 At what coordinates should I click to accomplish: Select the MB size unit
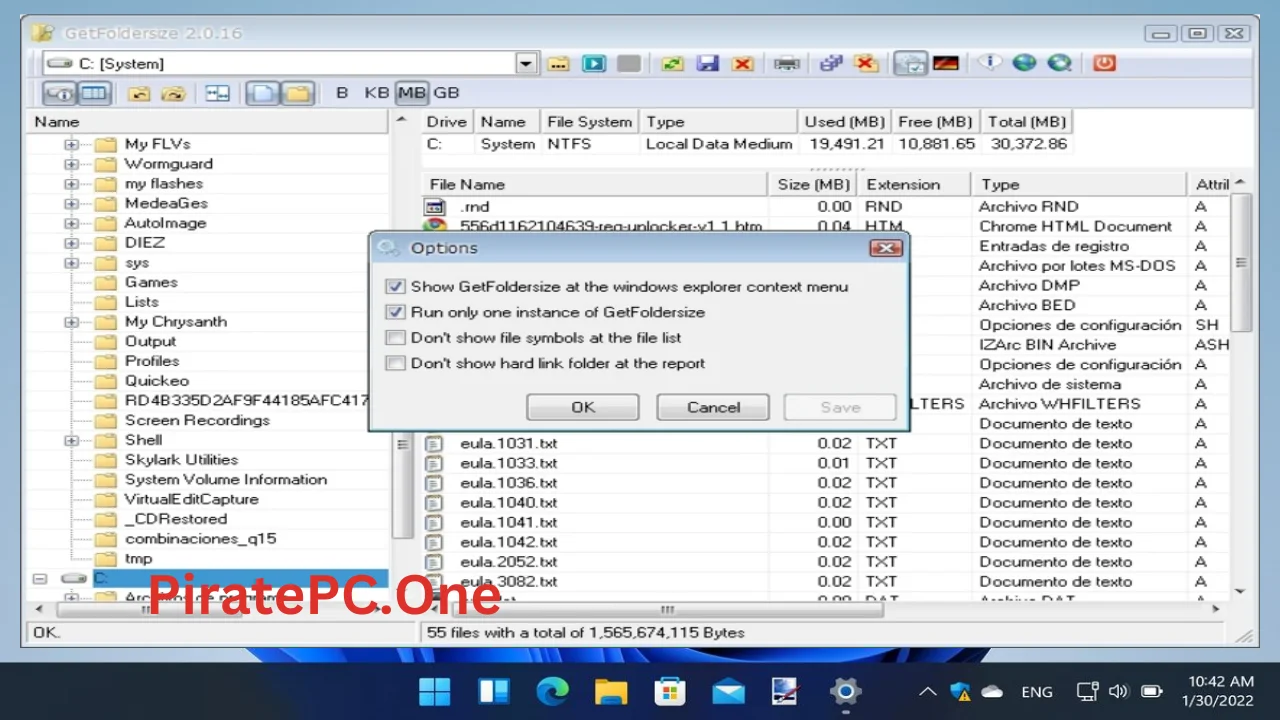(x=411, y=93)
